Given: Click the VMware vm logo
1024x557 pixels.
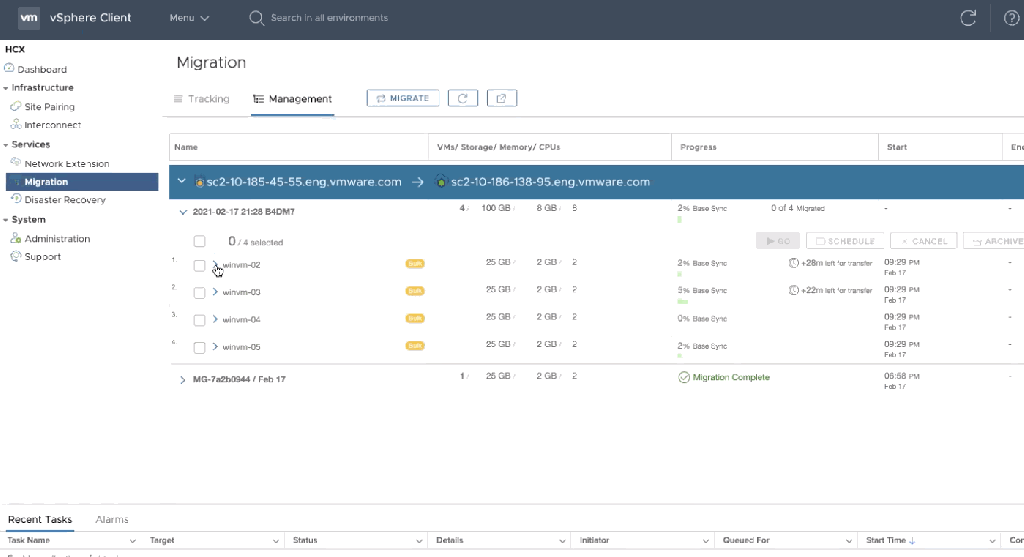Looking at the screenshot, I should coord(29,18).
